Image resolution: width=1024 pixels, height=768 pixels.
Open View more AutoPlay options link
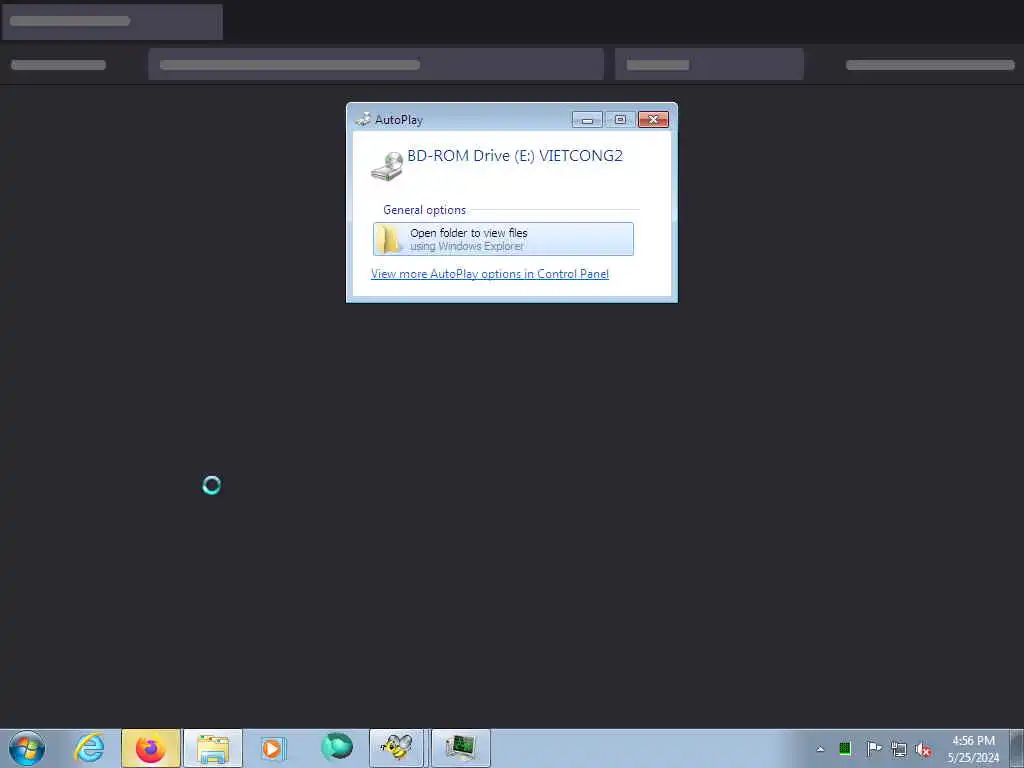click(490, 274)
